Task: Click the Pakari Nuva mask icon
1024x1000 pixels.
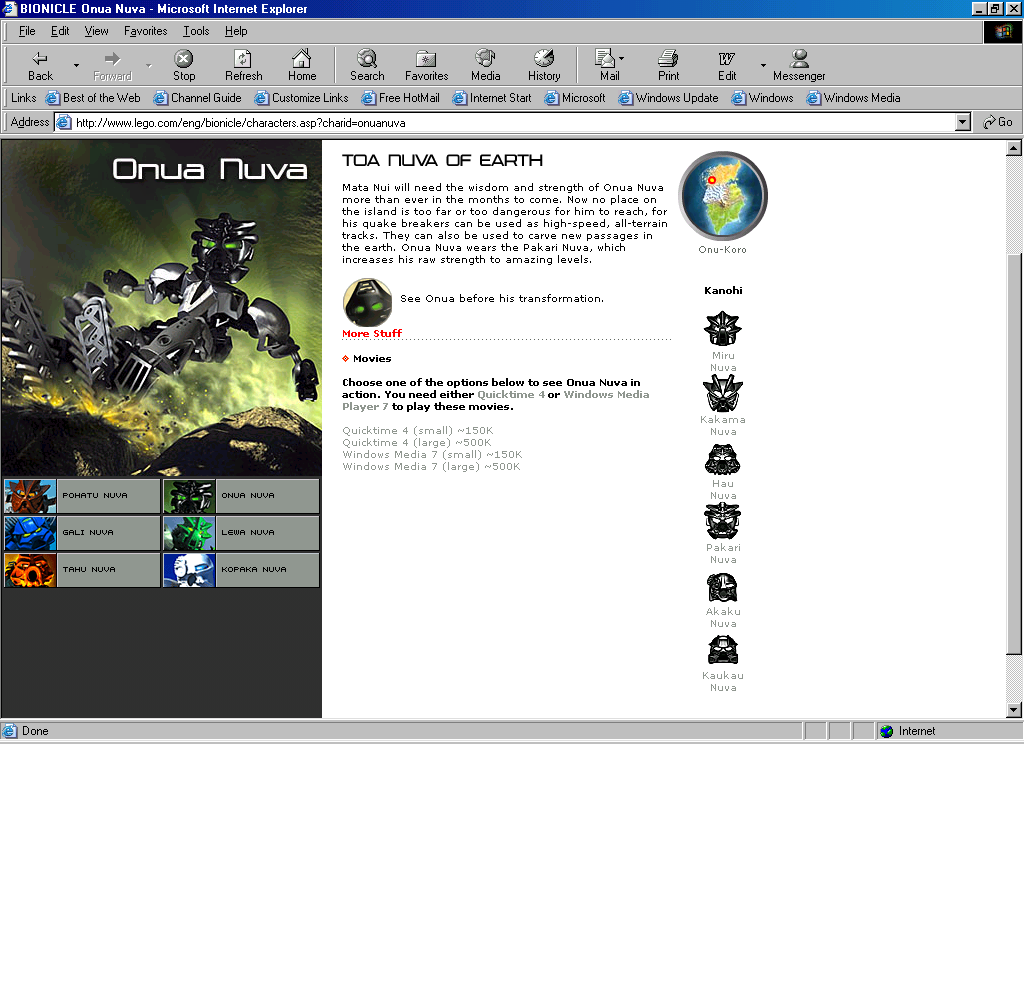Action: (x=722, y=521)
